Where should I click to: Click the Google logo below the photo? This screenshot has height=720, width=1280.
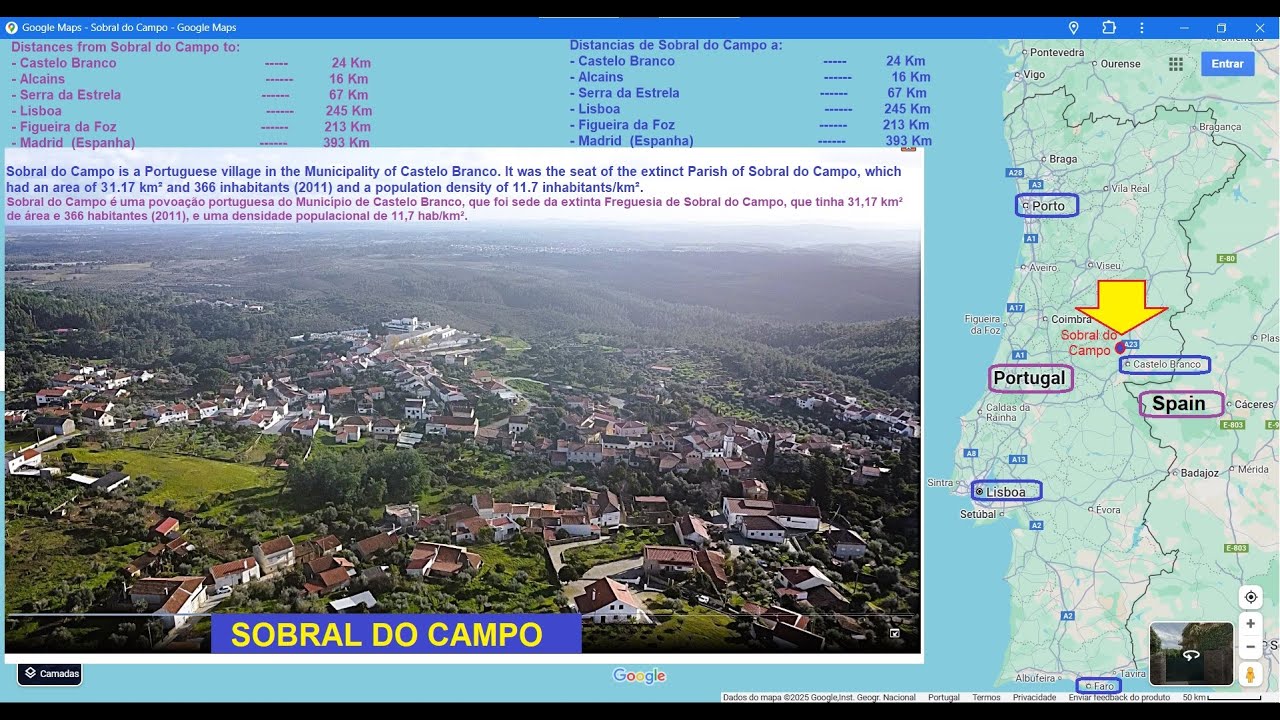click(639, 676)
